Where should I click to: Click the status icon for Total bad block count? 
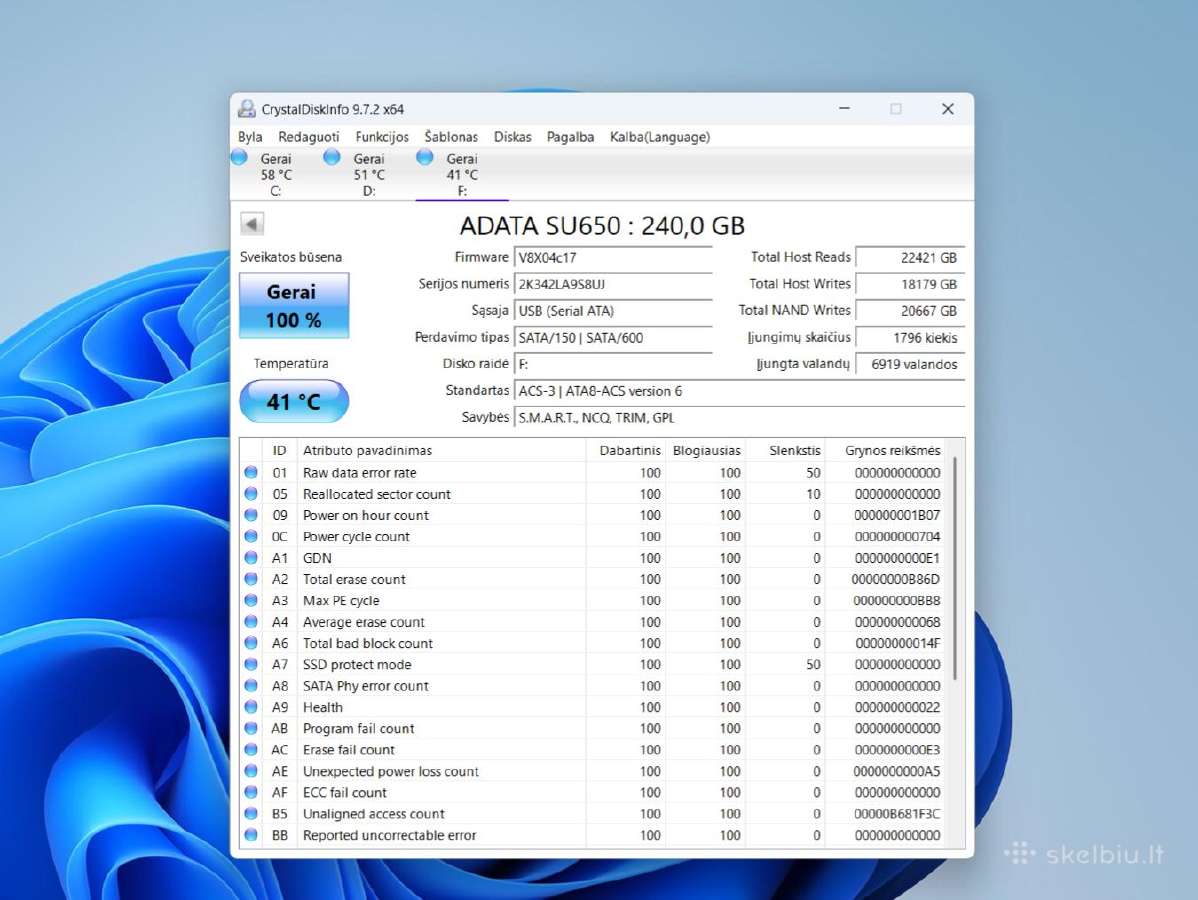251,643
